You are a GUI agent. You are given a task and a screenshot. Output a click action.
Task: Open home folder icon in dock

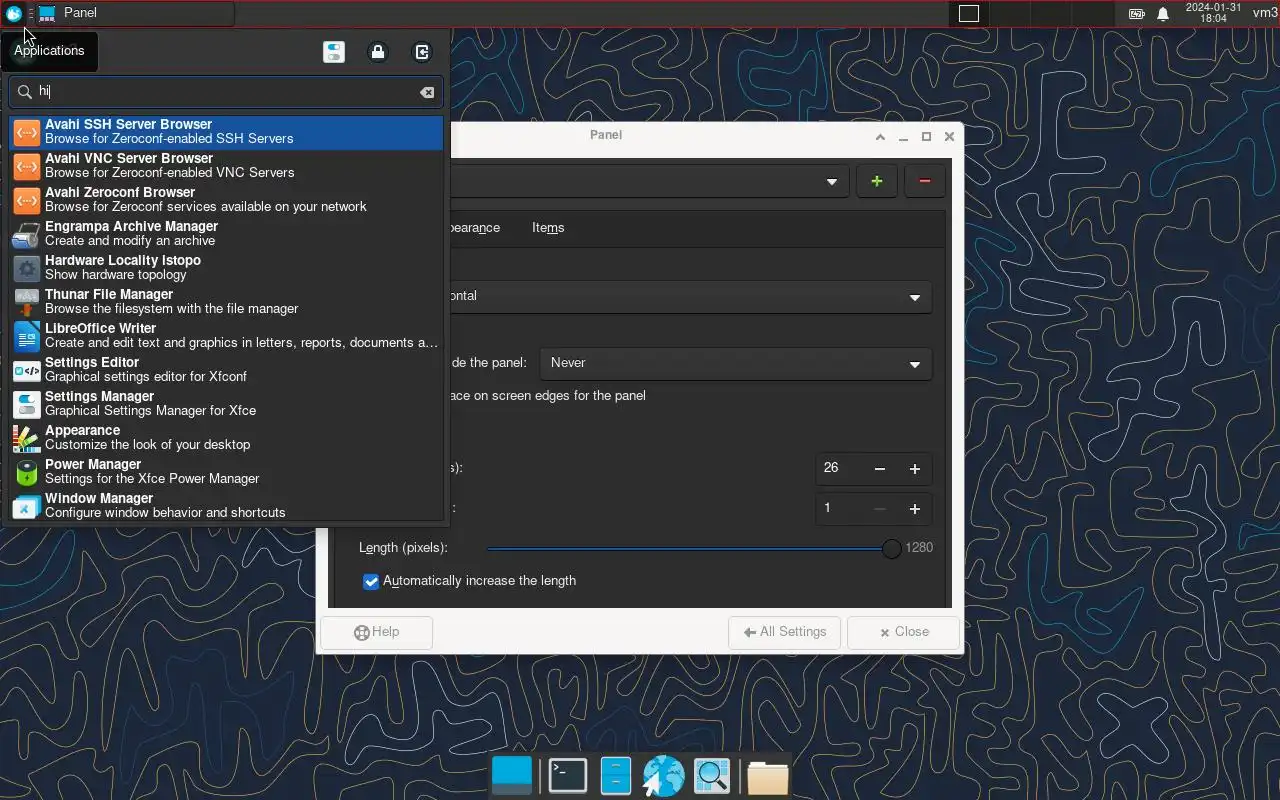coord(767,776)
